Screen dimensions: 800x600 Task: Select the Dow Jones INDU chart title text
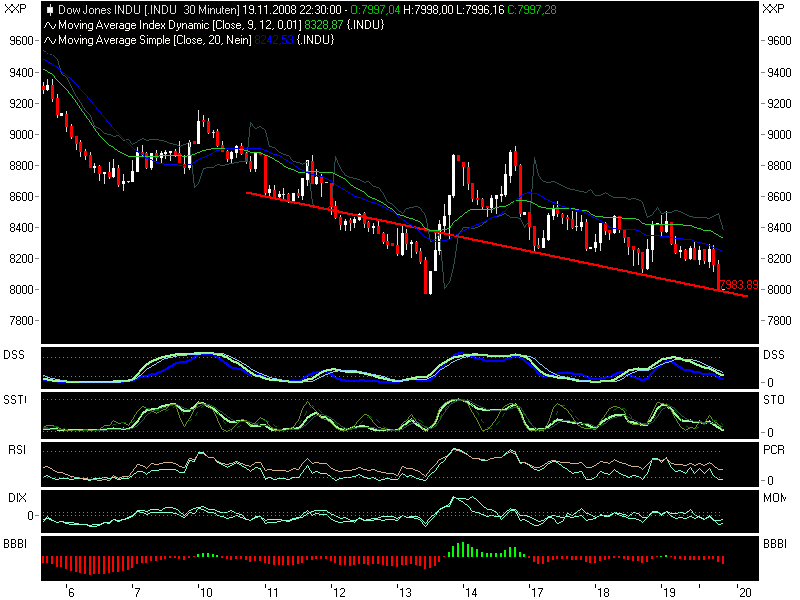point(149,10)
